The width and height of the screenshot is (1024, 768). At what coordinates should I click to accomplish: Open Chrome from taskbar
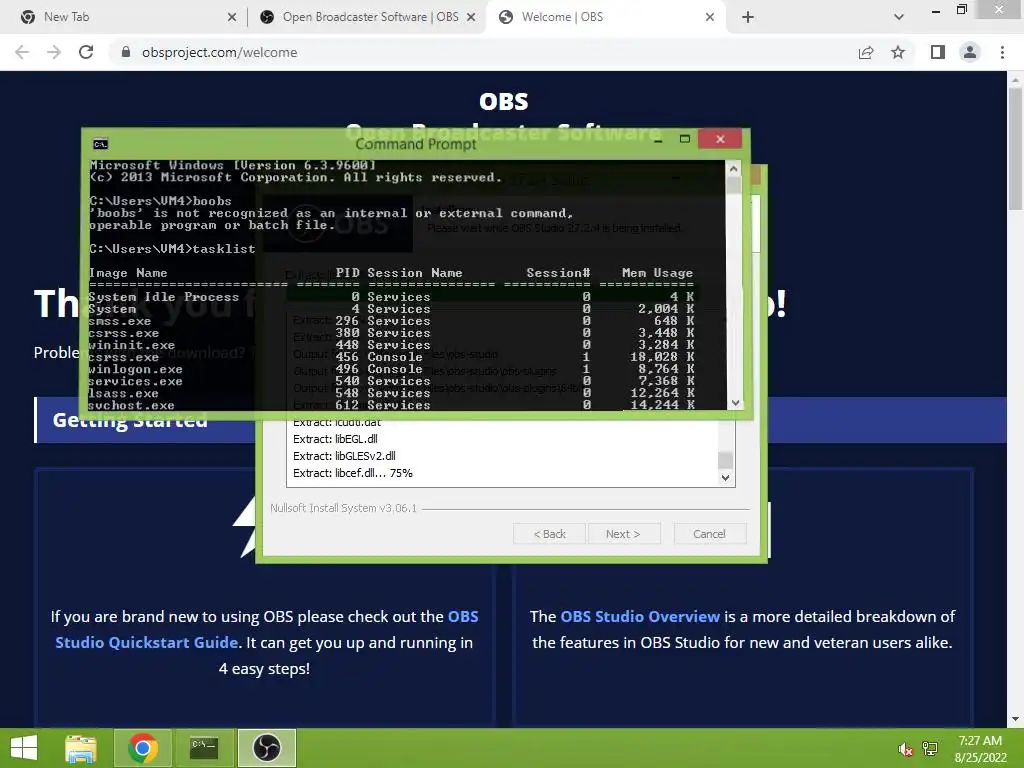(142, 748)
